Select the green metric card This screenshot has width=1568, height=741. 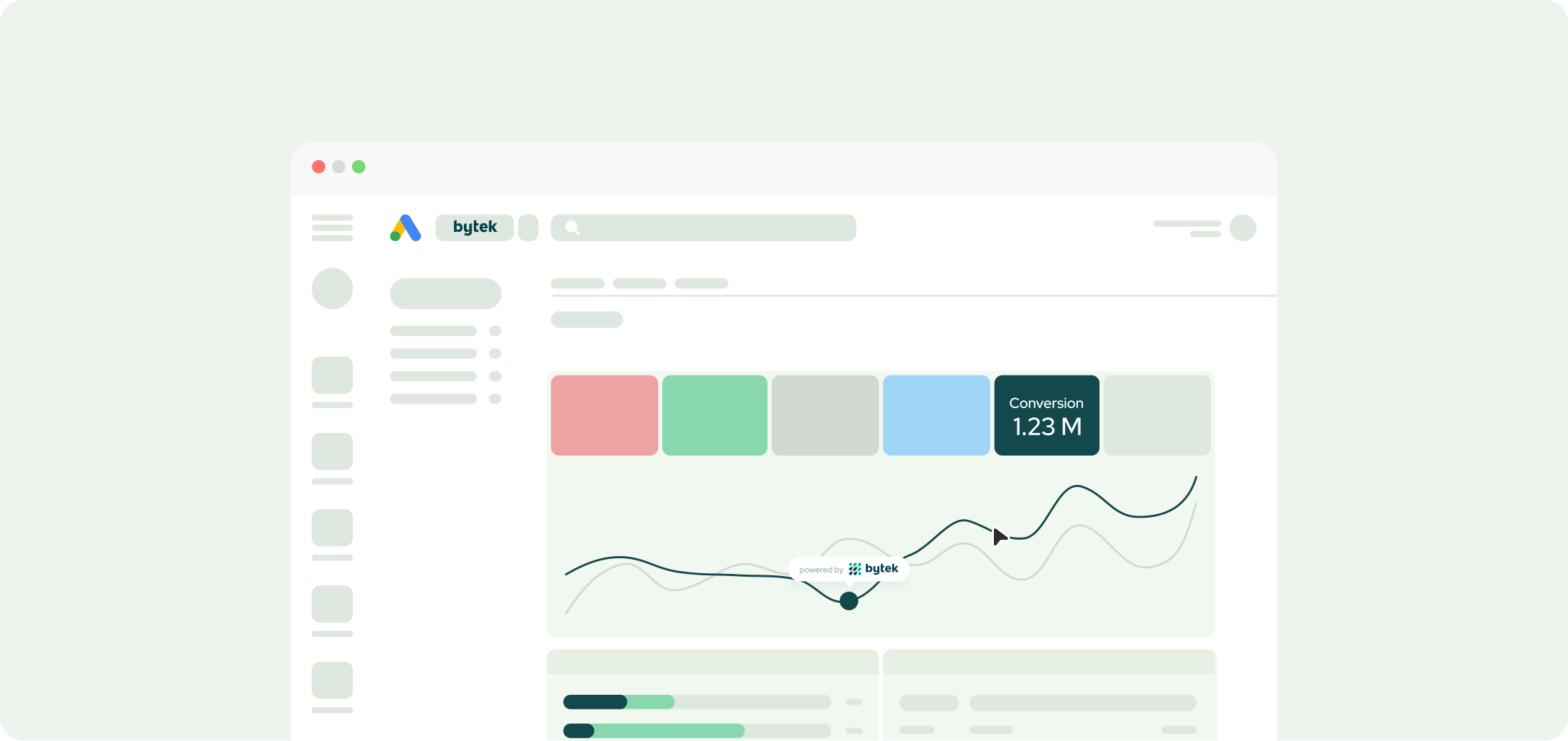(x=714, y=415)
